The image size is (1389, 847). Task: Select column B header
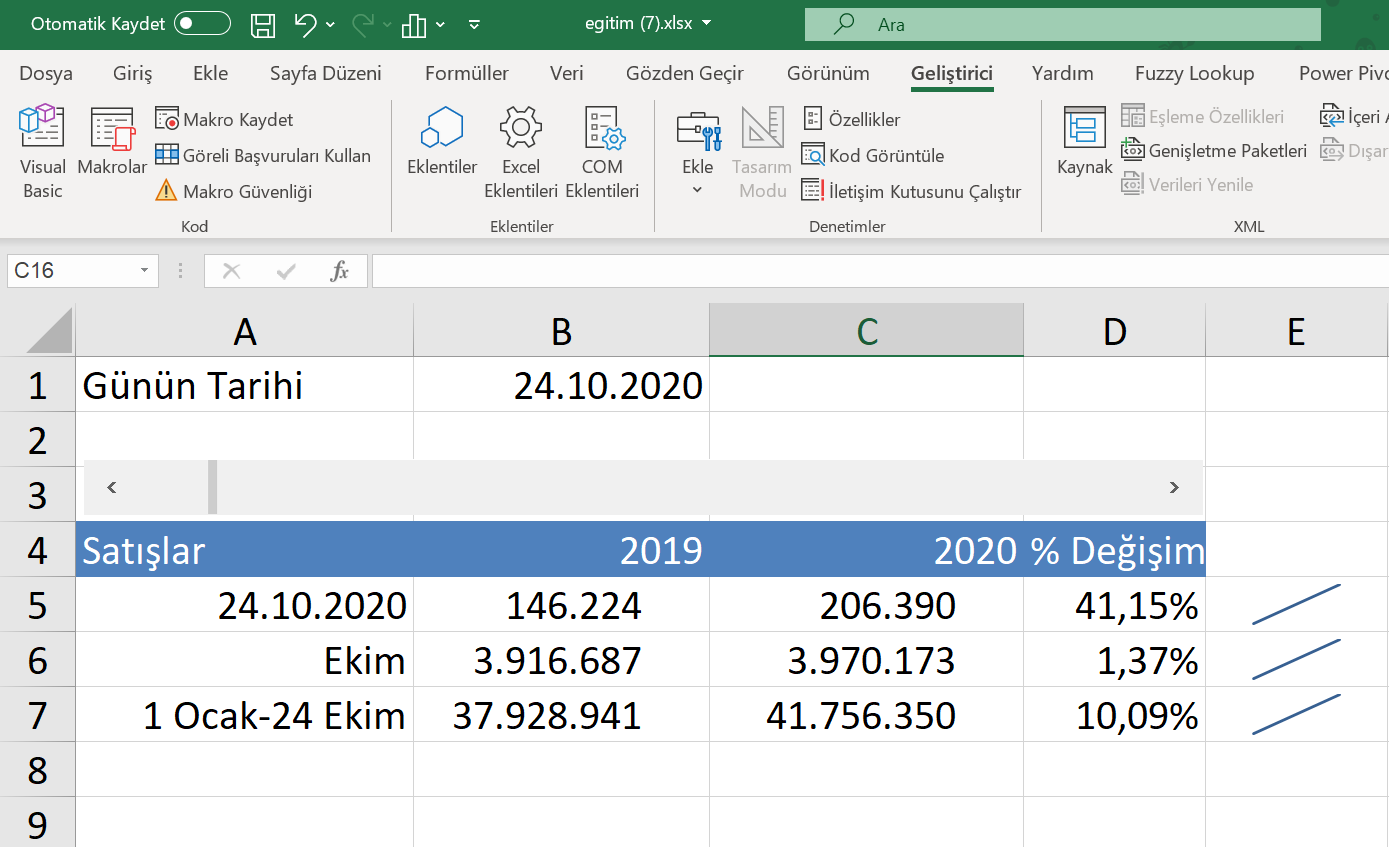(562, 331)
